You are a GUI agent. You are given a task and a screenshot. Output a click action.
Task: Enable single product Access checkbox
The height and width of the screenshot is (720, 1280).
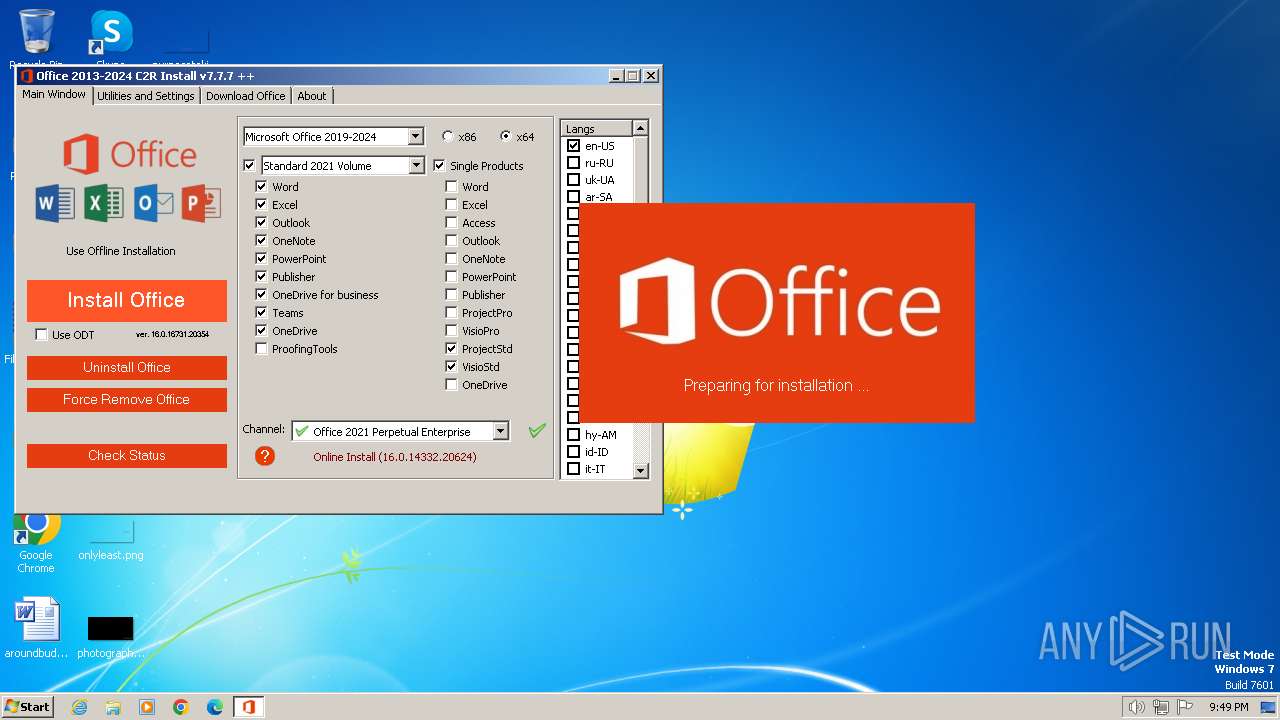[x=451, y=222]
